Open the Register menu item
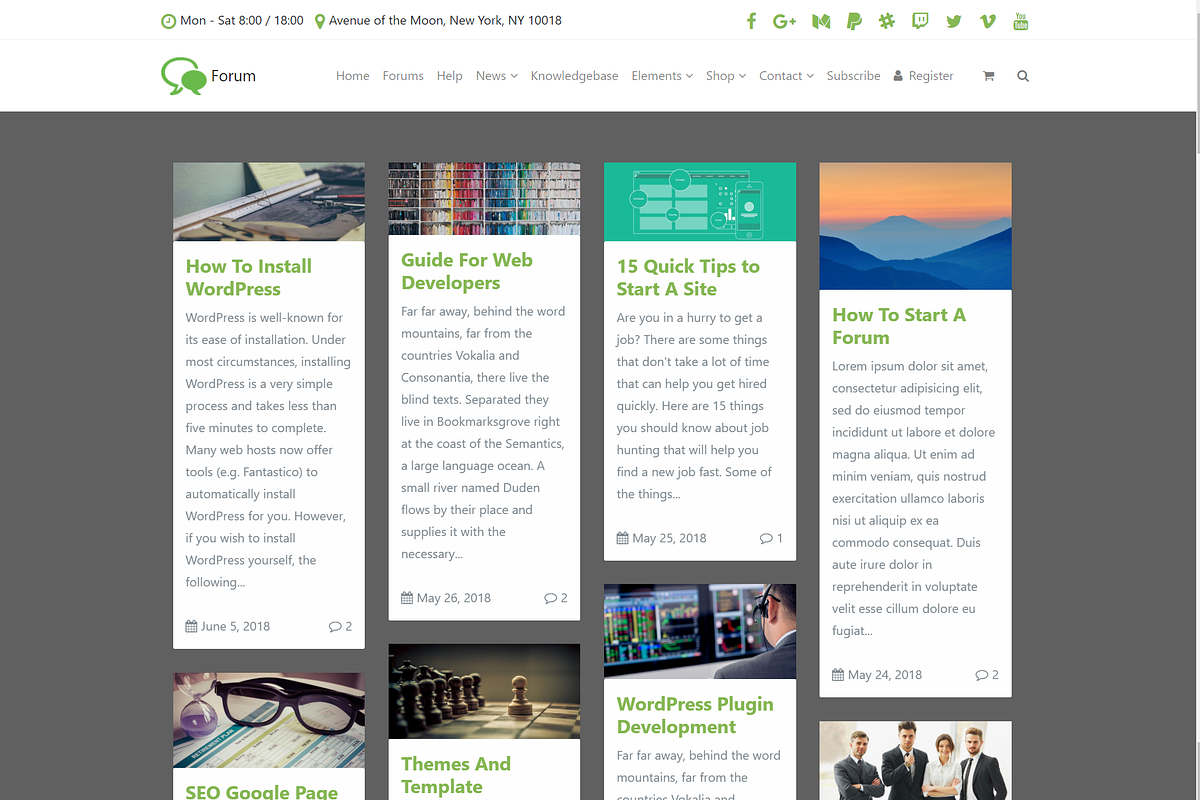The width and height of the screenshot is (1200, 800). (x=923, y=76)
